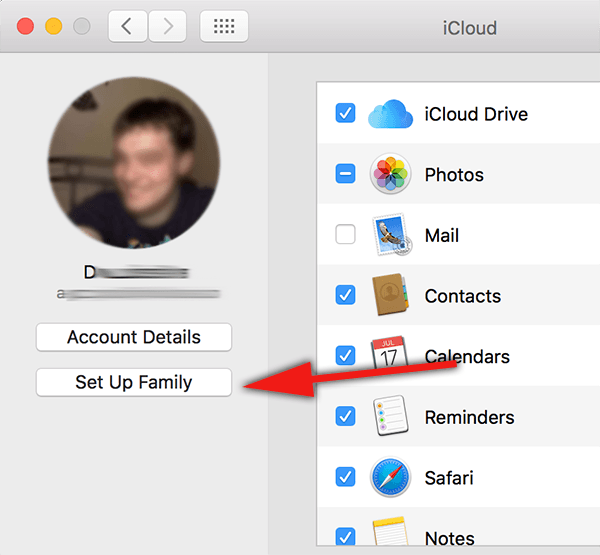
Task: Select the Reminders label text
Action: 470,417
